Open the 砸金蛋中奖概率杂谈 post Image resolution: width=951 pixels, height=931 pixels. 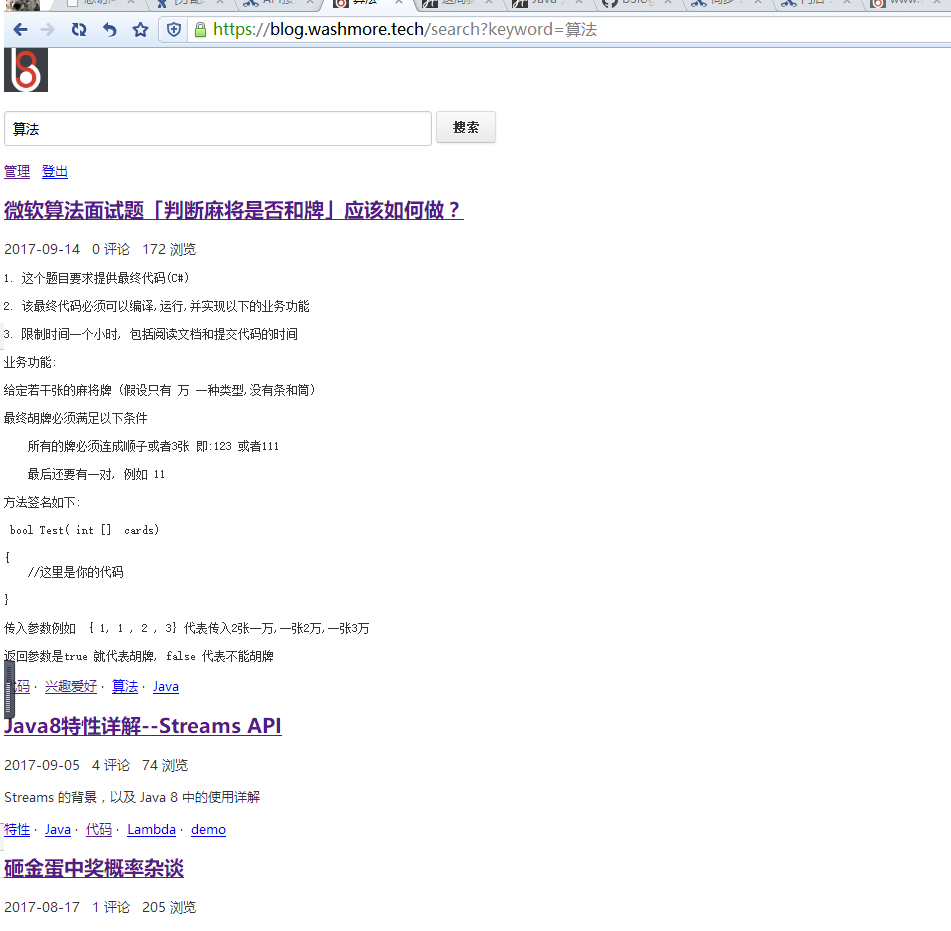(x=93, y=869)
